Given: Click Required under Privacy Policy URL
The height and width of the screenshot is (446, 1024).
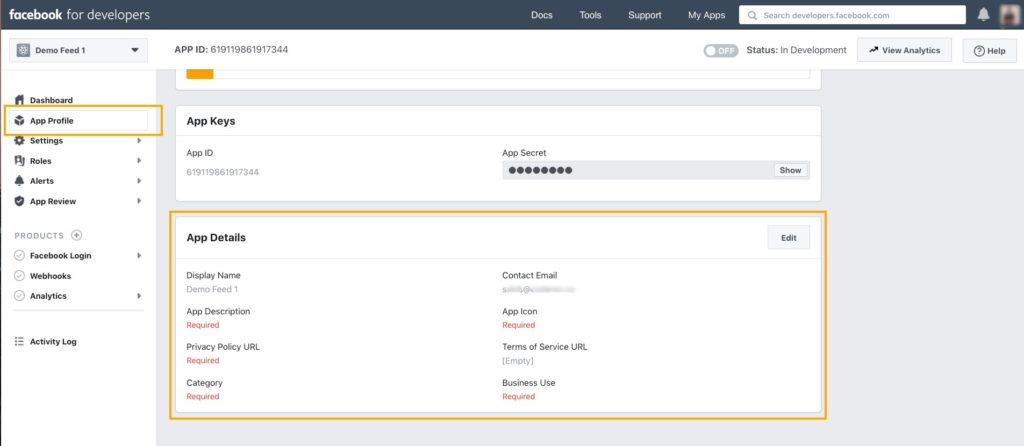Looking at the screenshot, I should pos(202,360).
